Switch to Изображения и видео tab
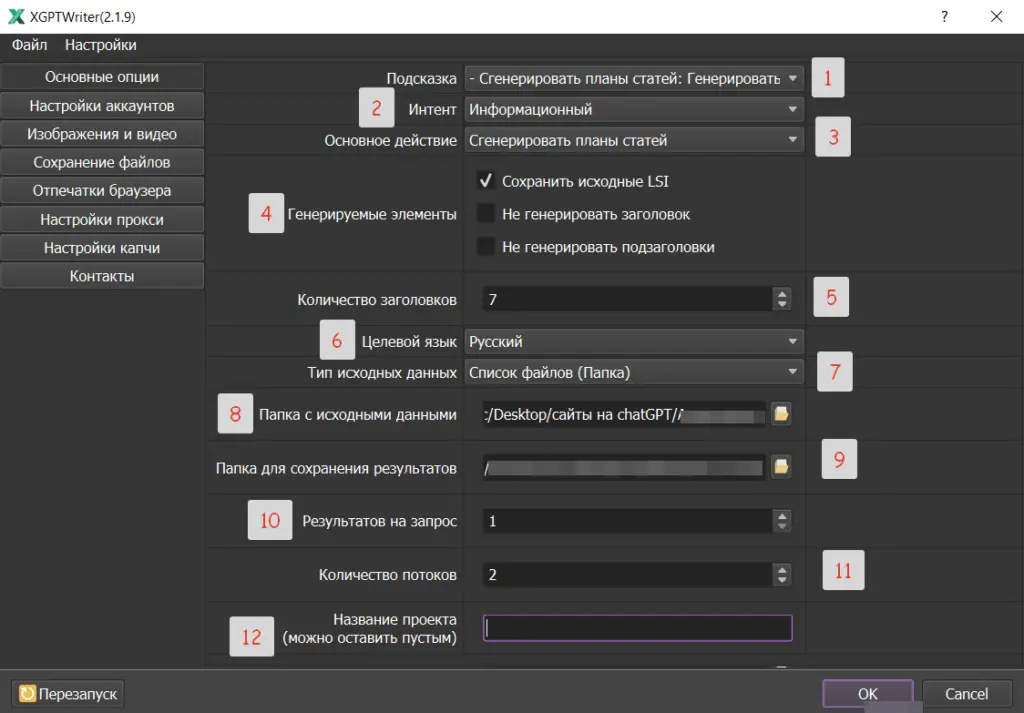The image size is (1024, 713). [x=102, y=134]
